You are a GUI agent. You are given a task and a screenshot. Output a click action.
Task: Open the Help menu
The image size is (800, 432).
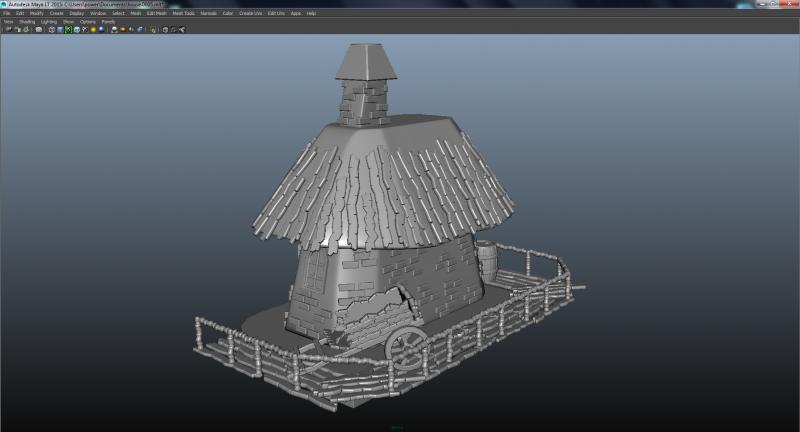click(x=311, y=13)
